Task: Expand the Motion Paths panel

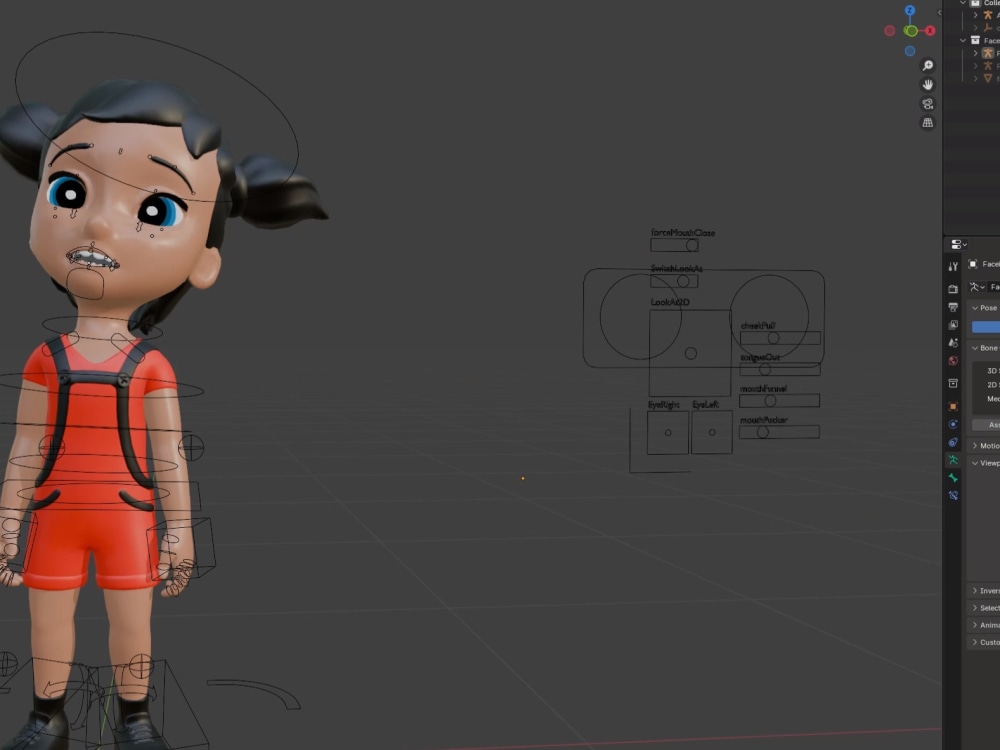Action: tap(975, 446)
